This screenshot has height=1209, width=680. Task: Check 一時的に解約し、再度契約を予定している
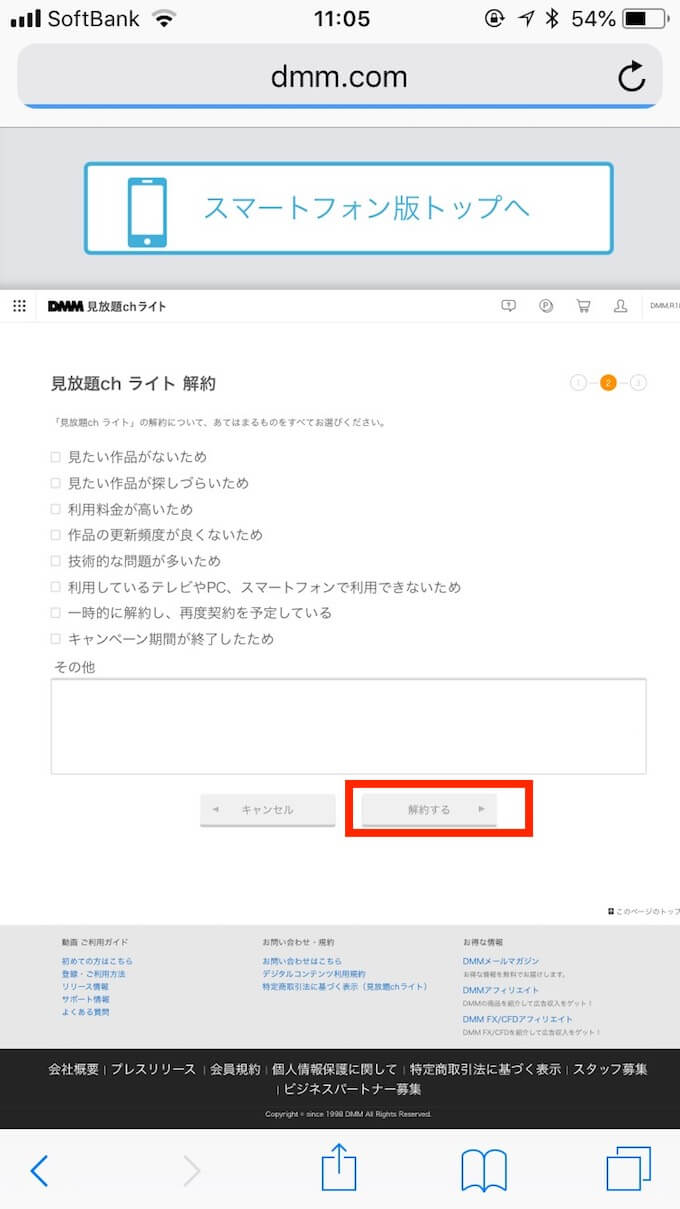tap(56, 613)
